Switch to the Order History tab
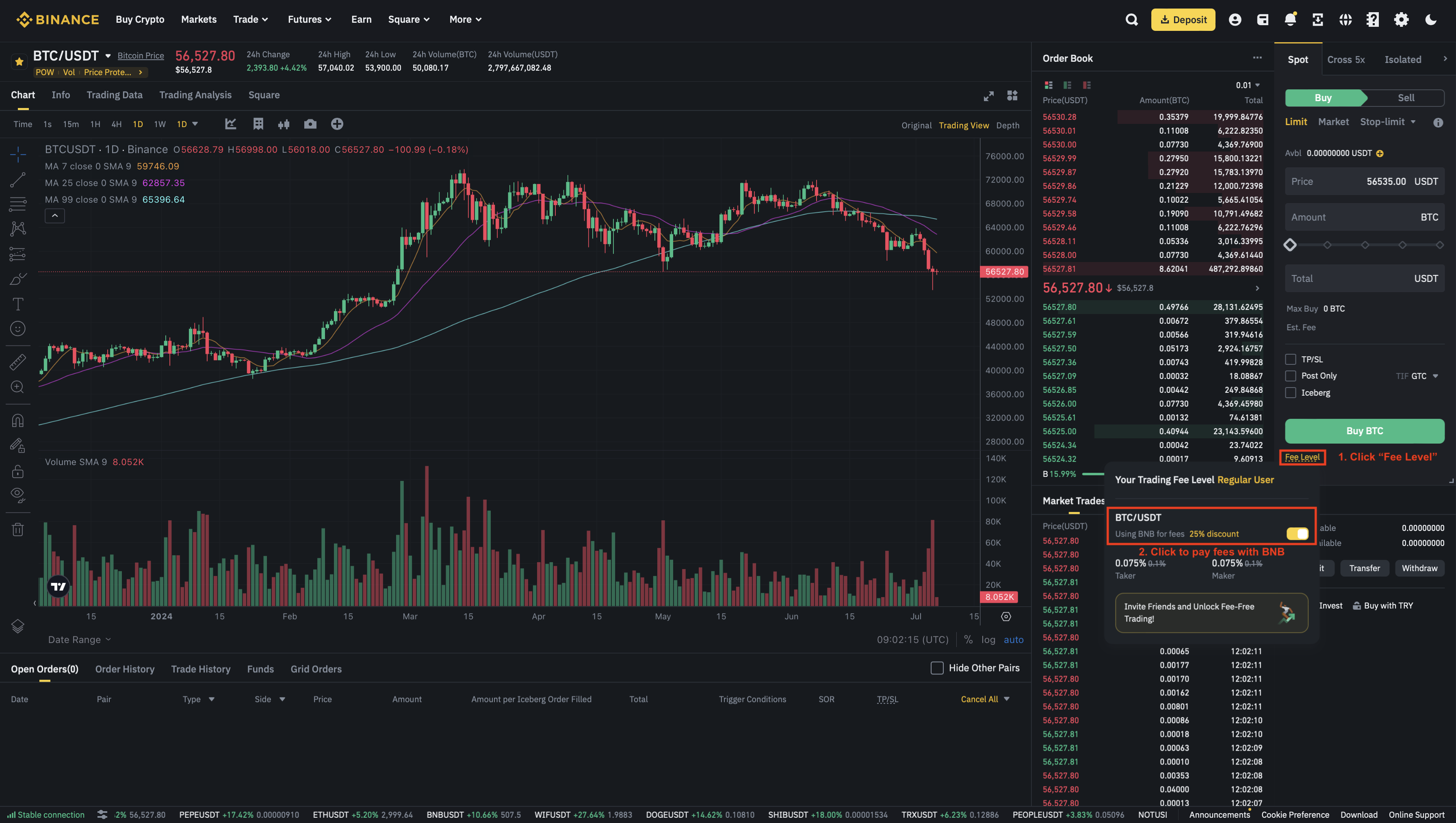 124,669
